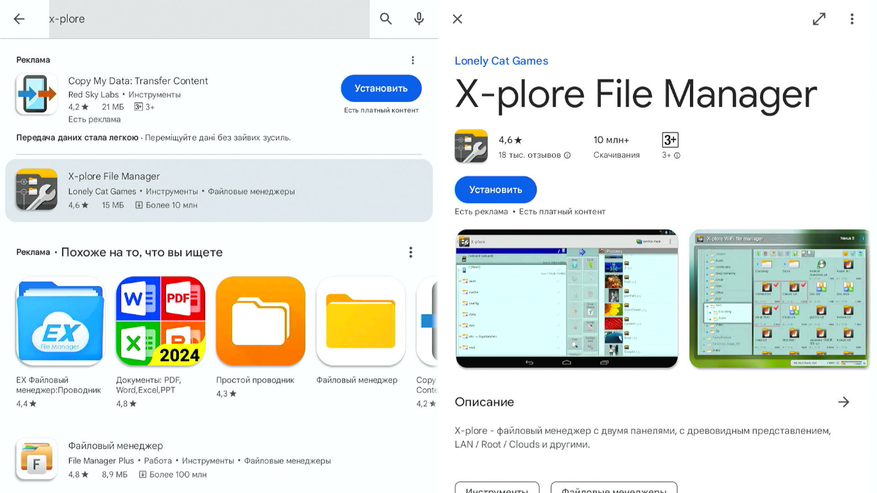The height and width of the screenshot is (493, 877).
Task: Open first X-plore dual-pane screenshot
Action: pyautogui.click(x=567, y=298)
